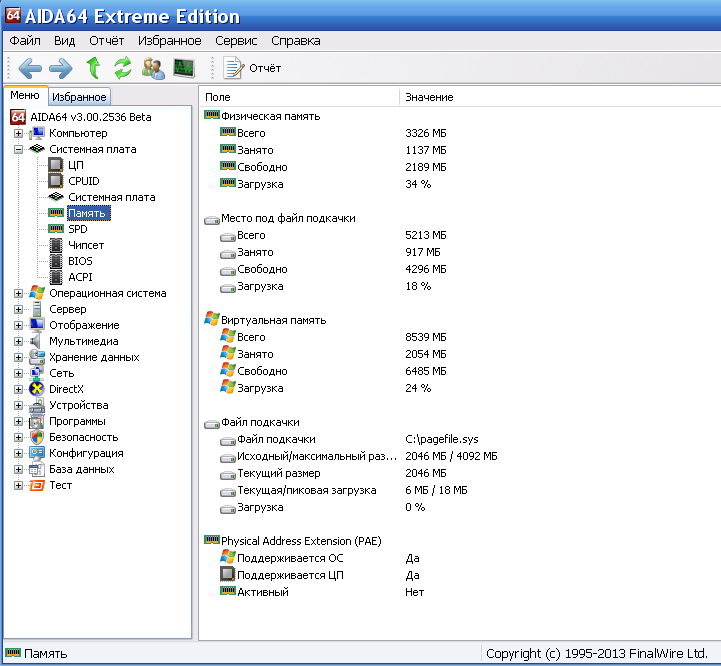The image size is (721, 666).
Task: Open the Избранное menu
Action: pyautogui.click(x=170, y=41)
